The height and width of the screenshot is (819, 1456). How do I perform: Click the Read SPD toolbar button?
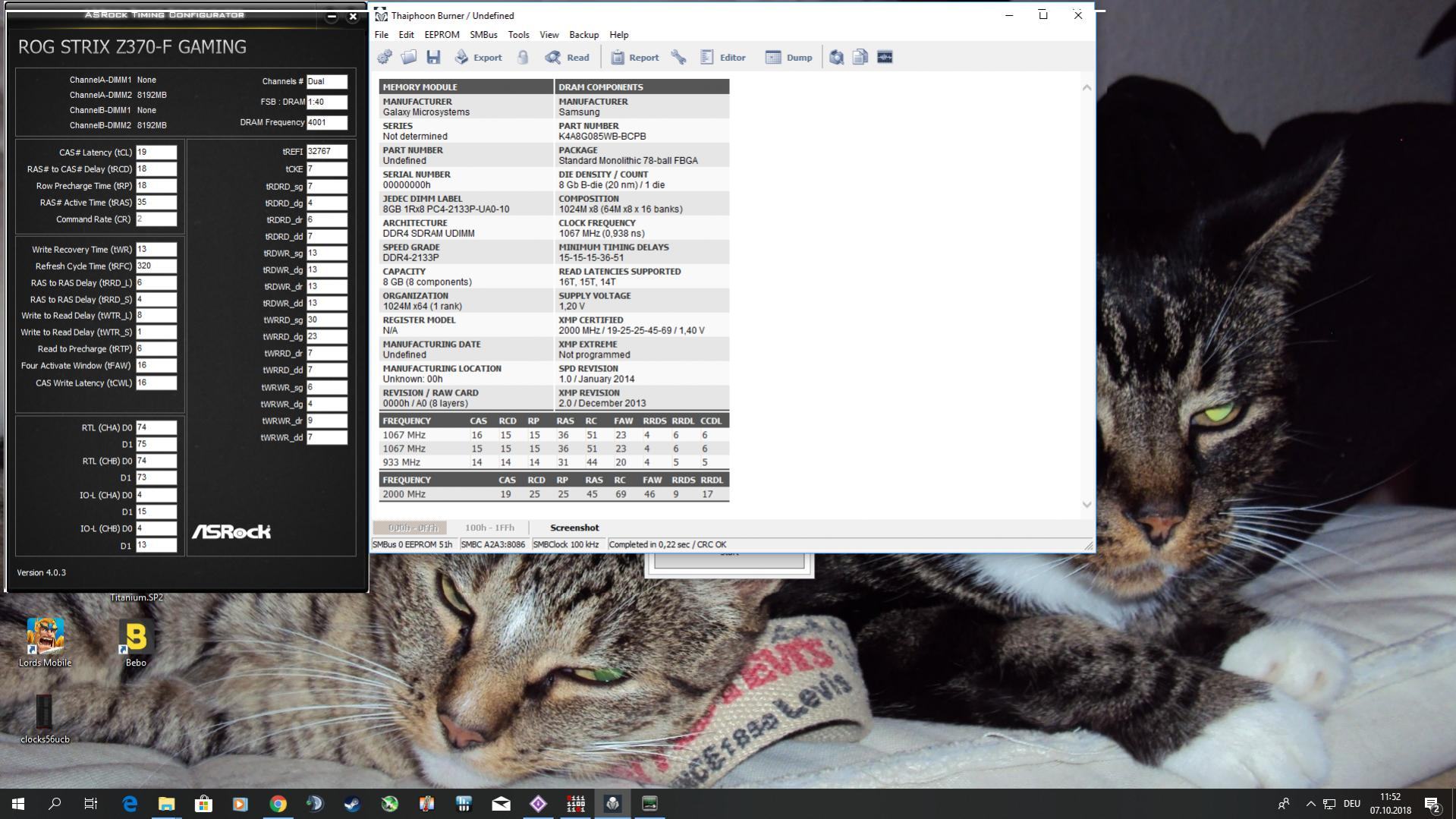(567, 57)
